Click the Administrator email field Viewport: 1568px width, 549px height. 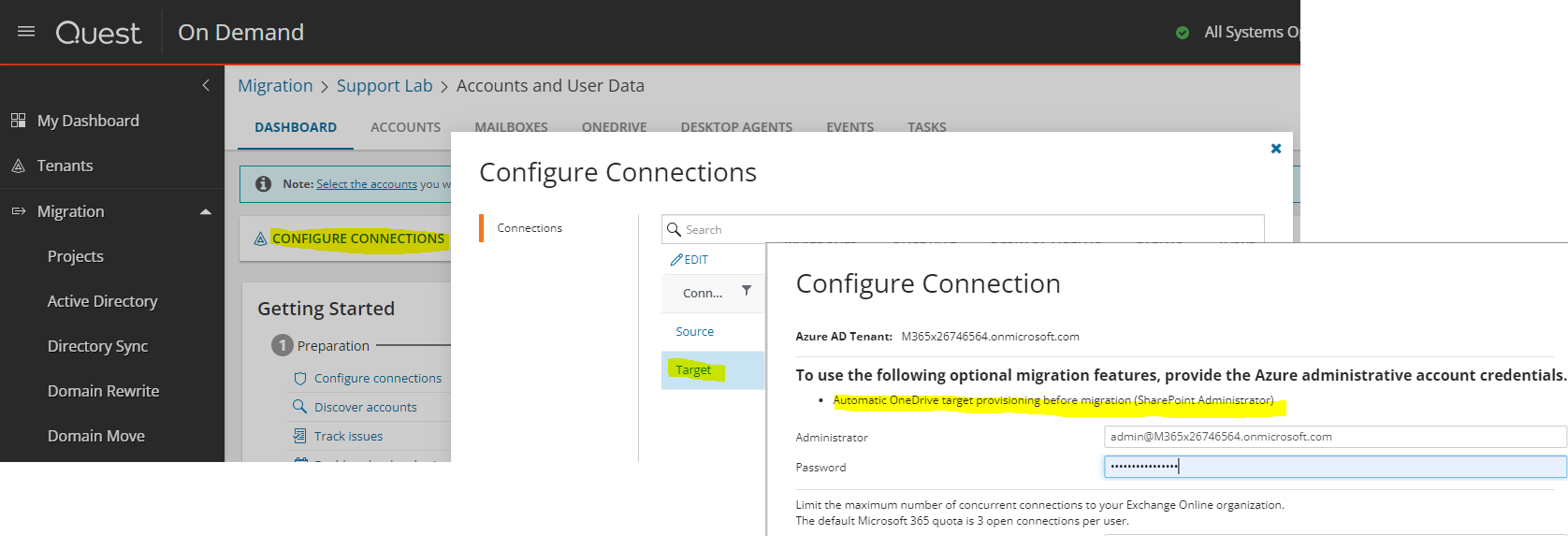(1334, 437)
